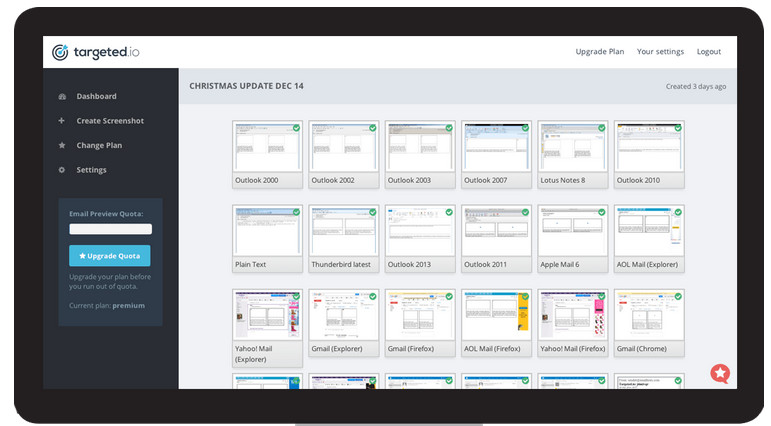Click the "Current plan: premium" text
This screenshot has width=771, height=426.
click(107, 305)
